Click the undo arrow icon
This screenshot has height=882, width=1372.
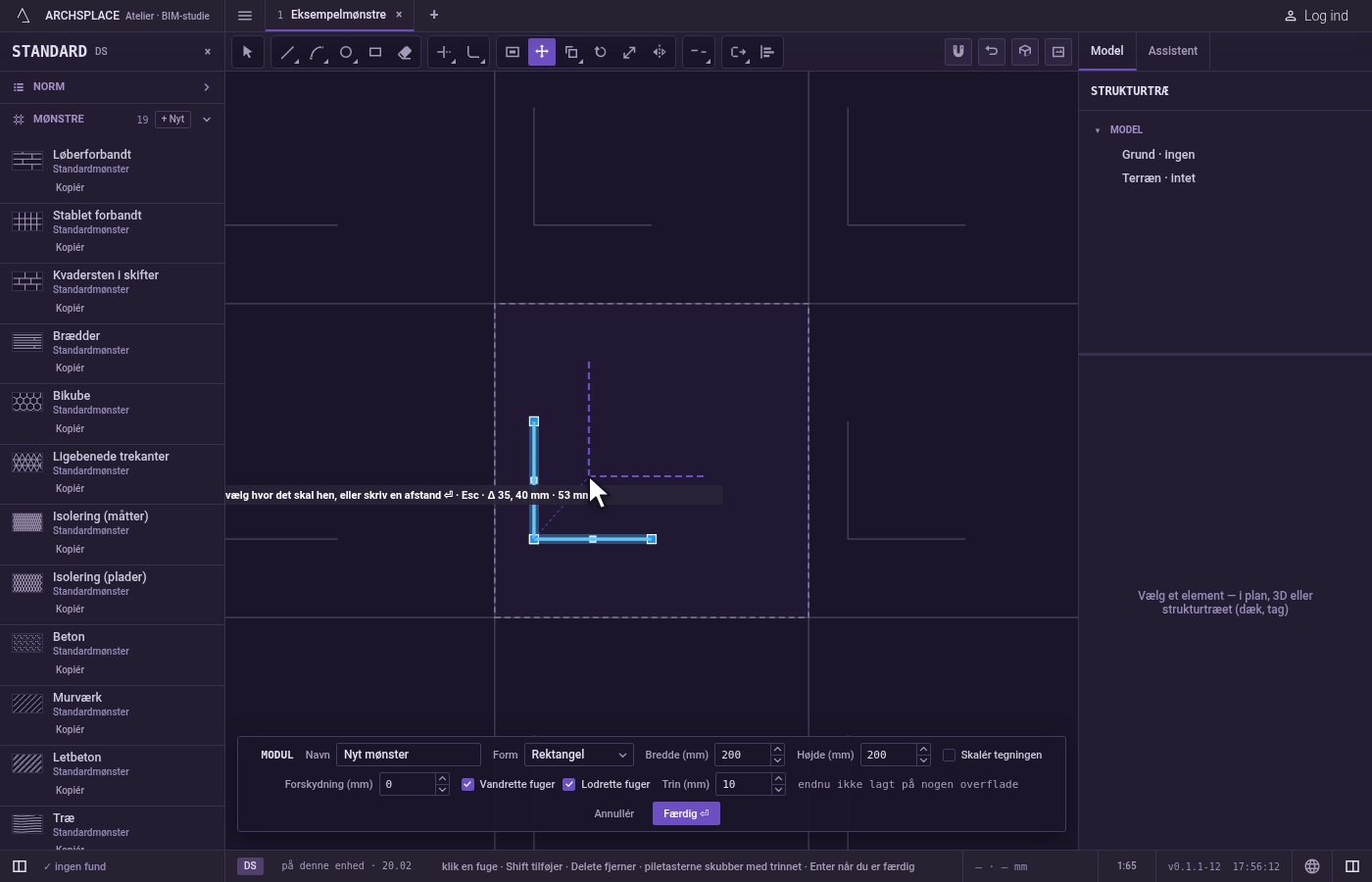pos(992,52)
